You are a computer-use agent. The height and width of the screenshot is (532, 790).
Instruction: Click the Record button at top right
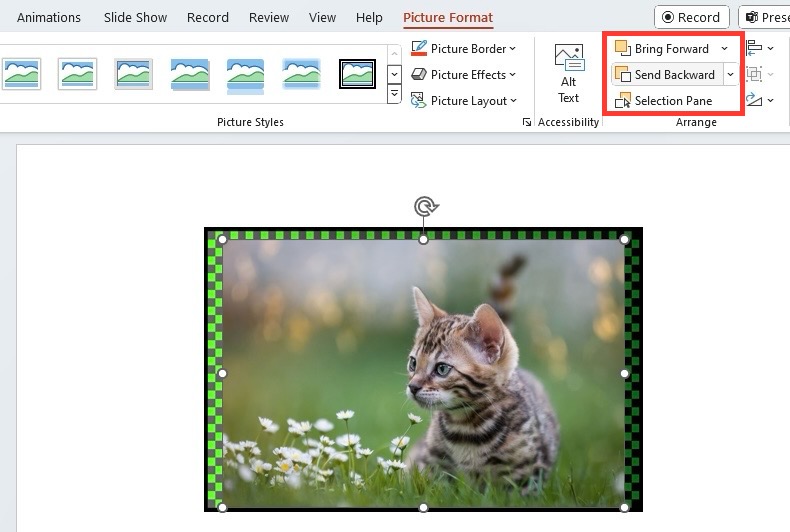(691, 17)
